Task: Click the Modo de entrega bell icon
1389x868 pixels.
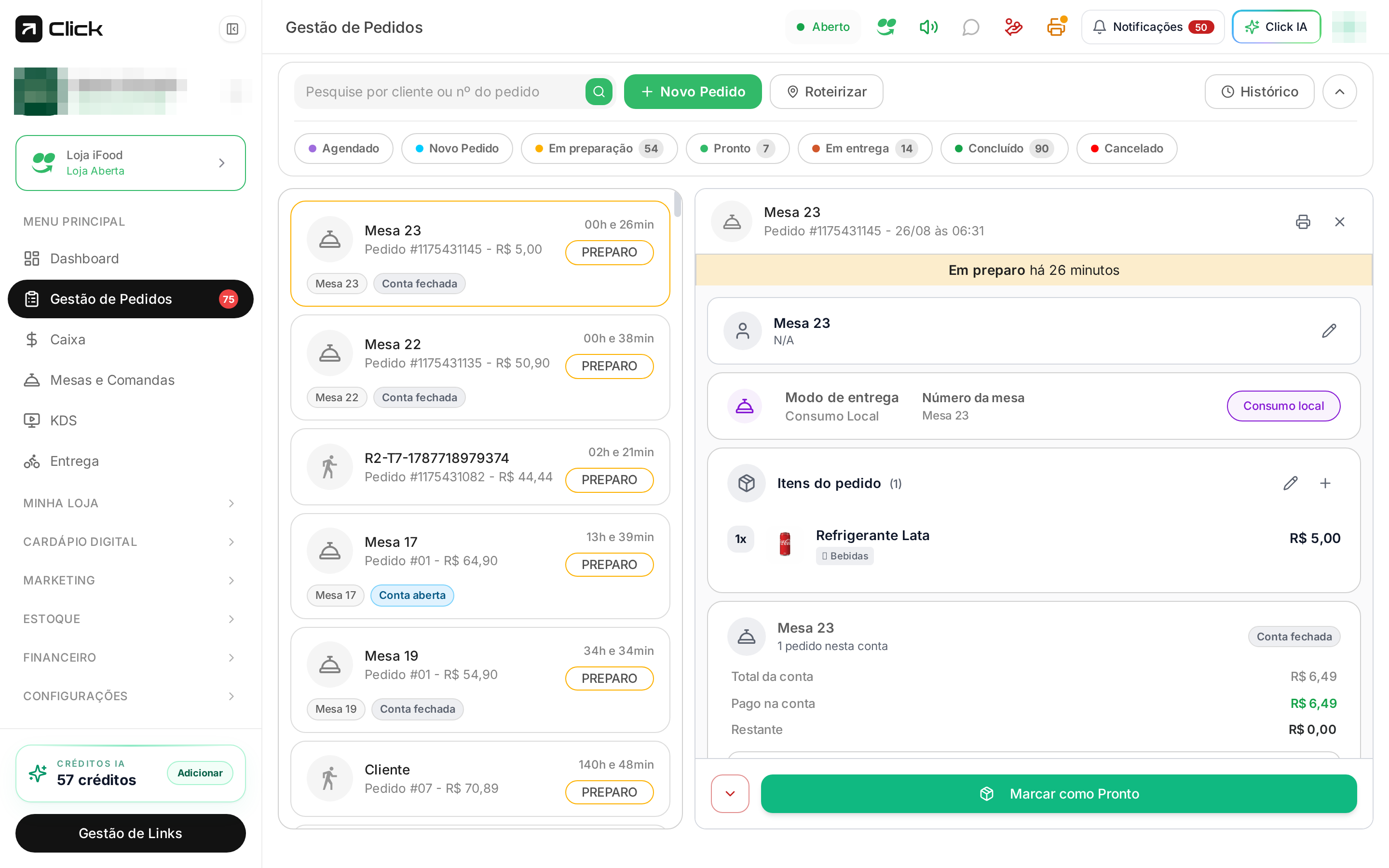Action: (745, 406)
